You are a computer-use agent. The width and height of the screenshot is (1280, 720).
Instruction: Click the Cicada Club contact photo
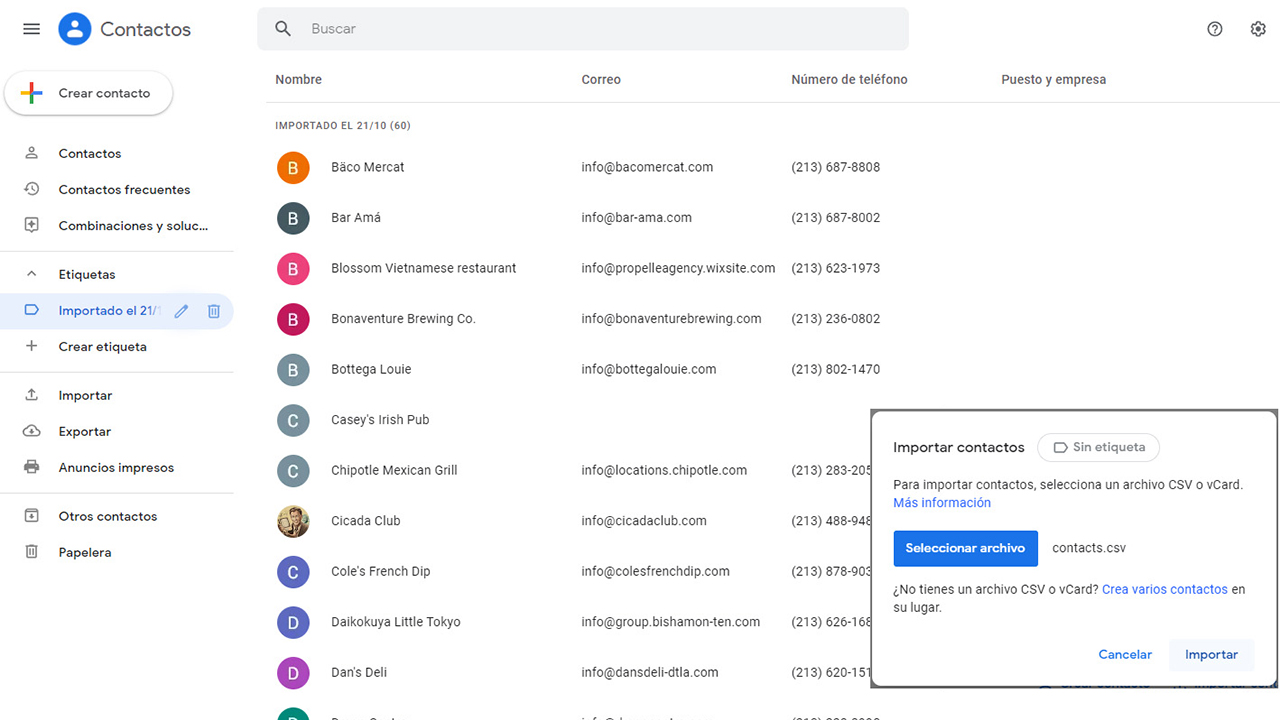pos(293,521)
